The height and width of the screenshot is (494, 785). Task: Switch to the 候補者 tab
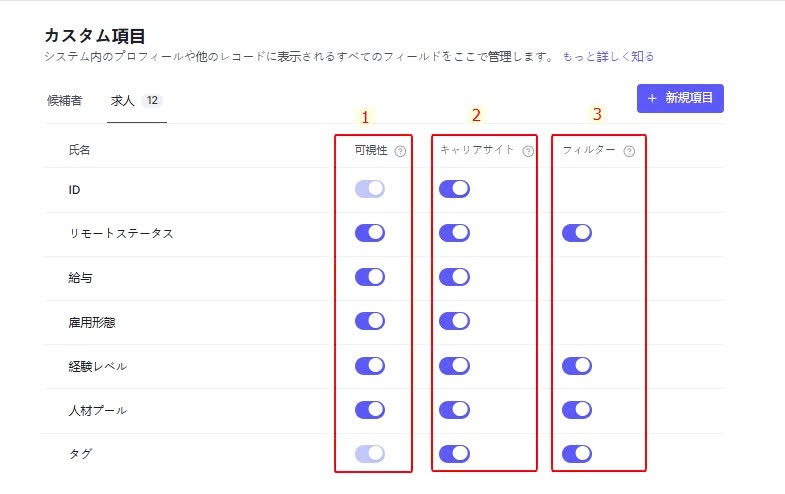[x=64, y=101]
